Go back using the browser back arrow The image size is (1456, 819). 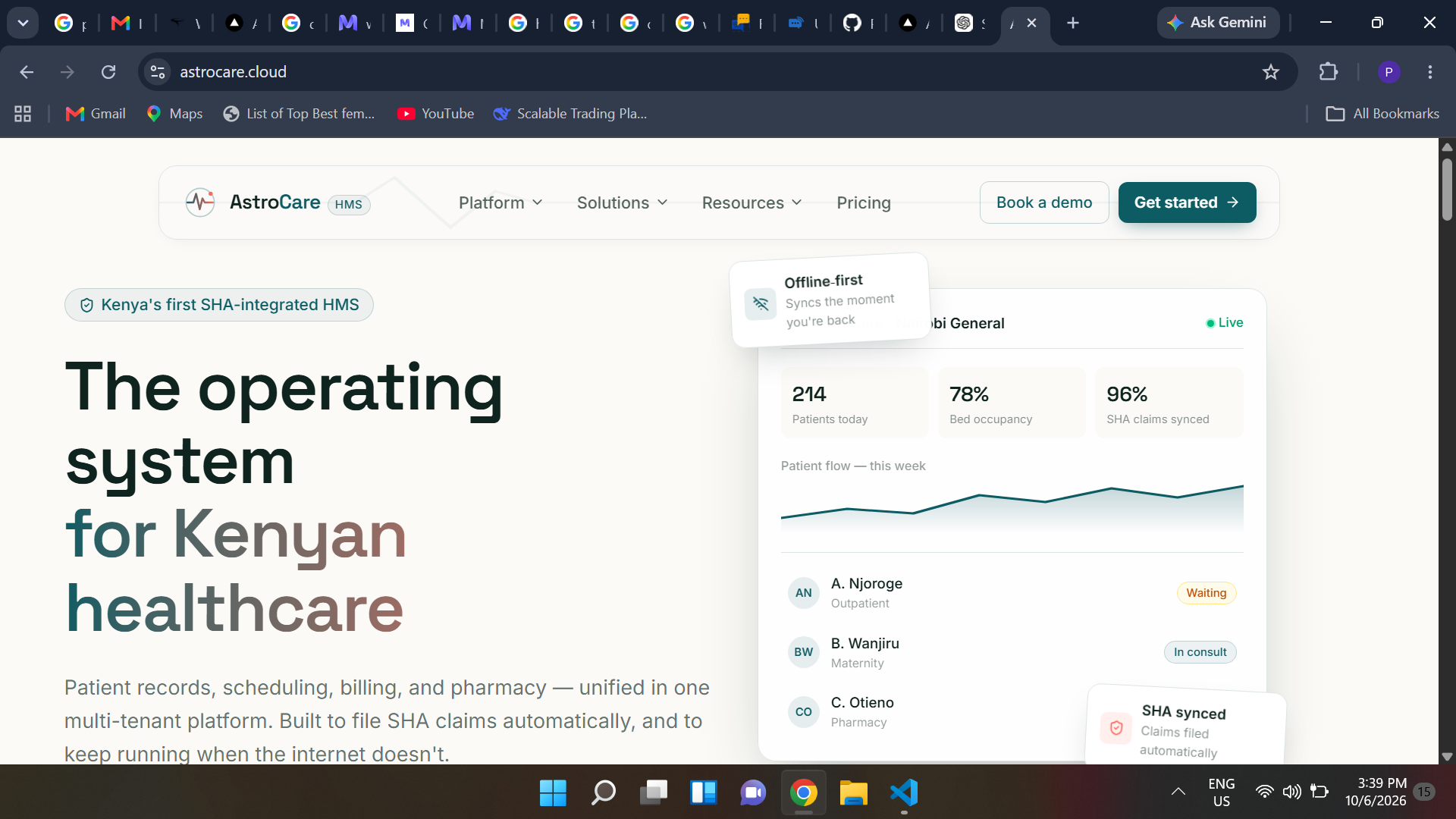click(27, 72)
